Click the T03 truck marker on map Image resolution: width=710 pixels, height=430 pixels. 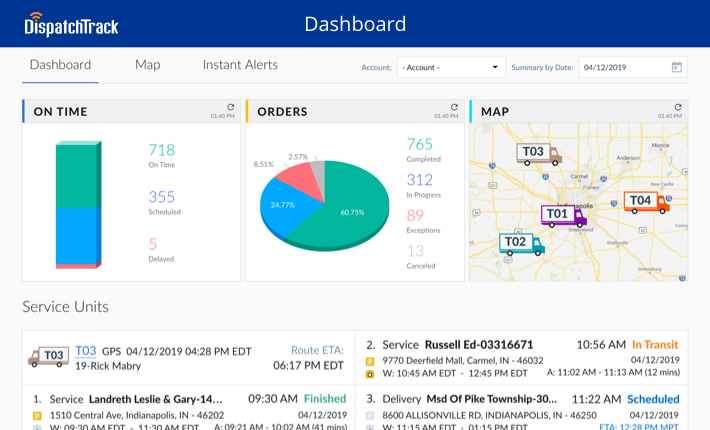(x=538, y=153)
